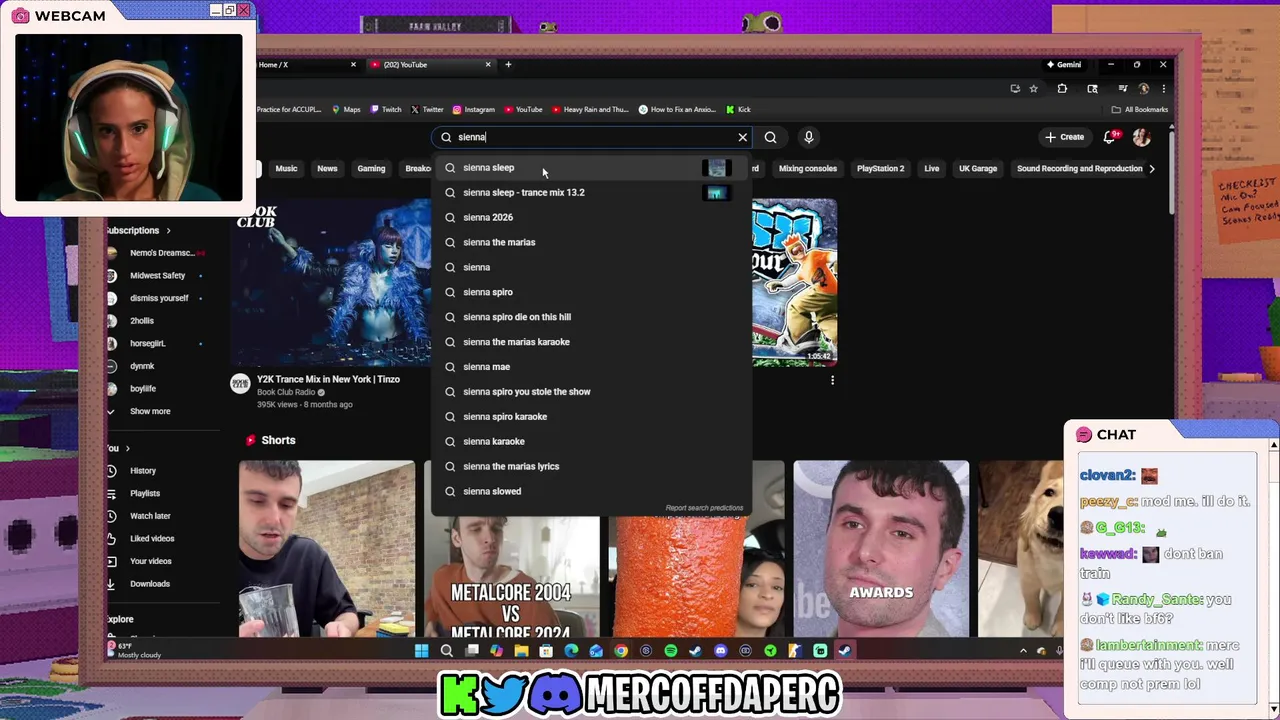Open Playlists in the sidebar
This screenshot has width=1280, height=720.
(x=145, y=493)
